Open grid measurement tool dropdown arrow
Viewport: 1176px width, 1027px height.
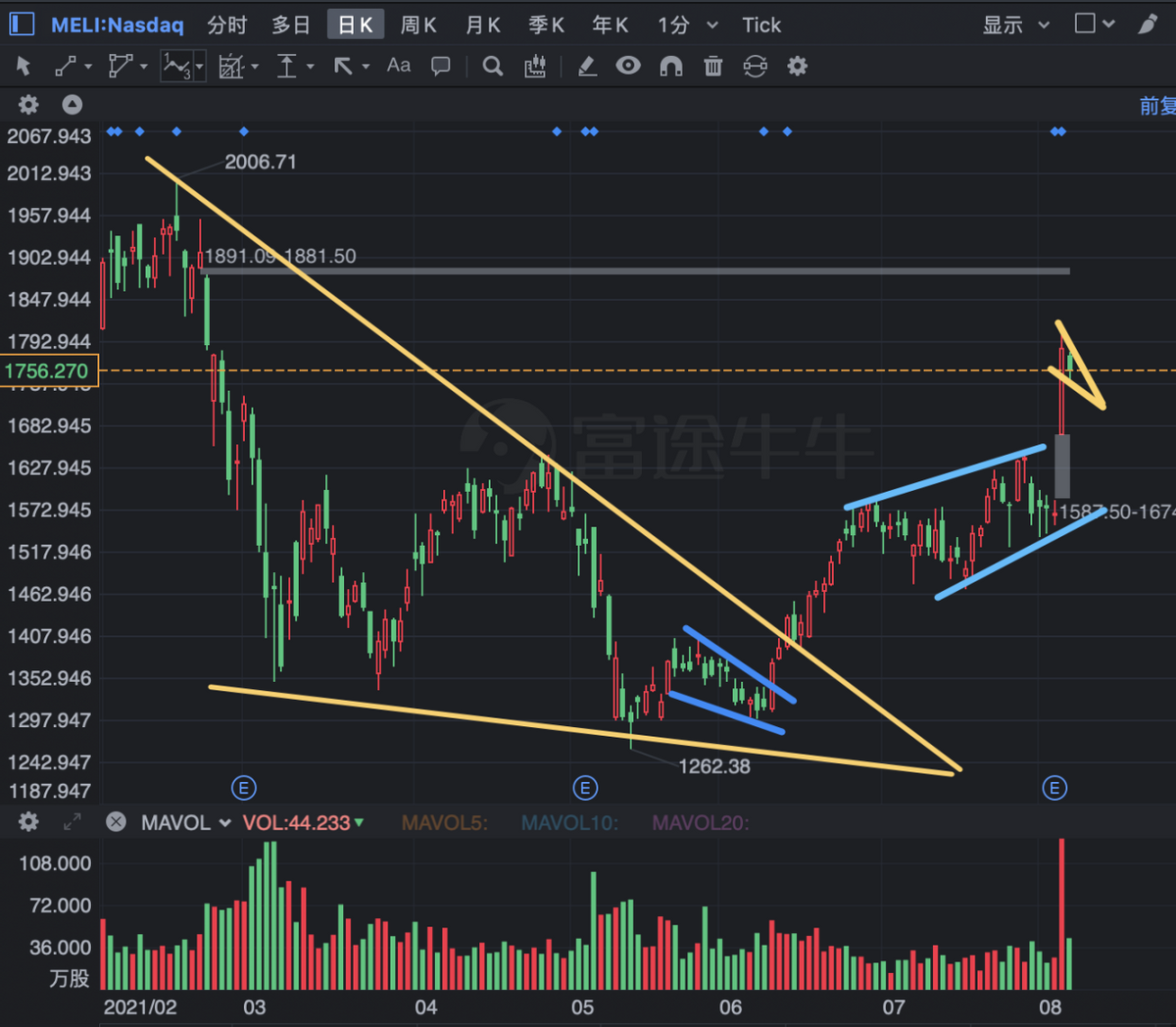(x=255, y=67)
